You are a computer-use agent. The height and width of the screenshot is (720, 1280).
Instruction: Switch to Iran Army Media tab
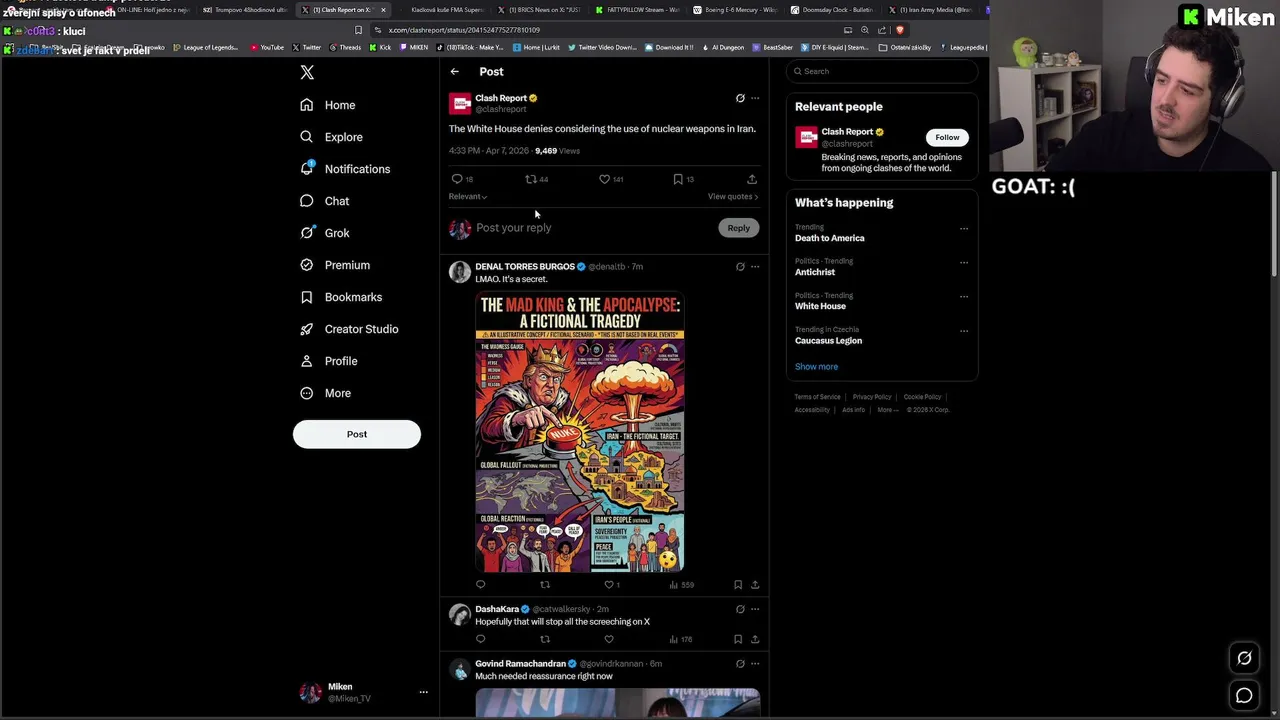pos(931,10)
